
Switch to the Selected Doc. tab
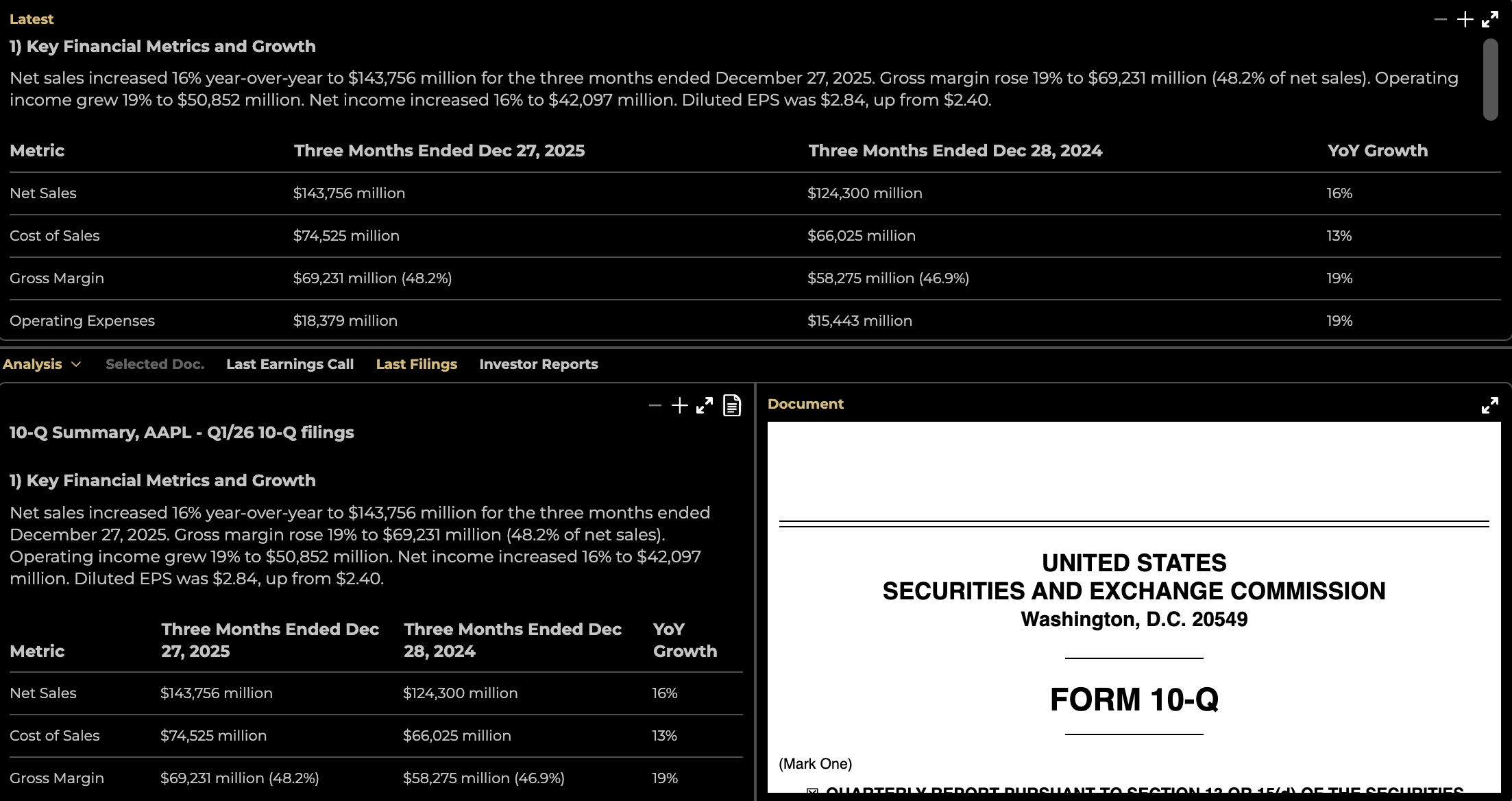pos(155,364)
